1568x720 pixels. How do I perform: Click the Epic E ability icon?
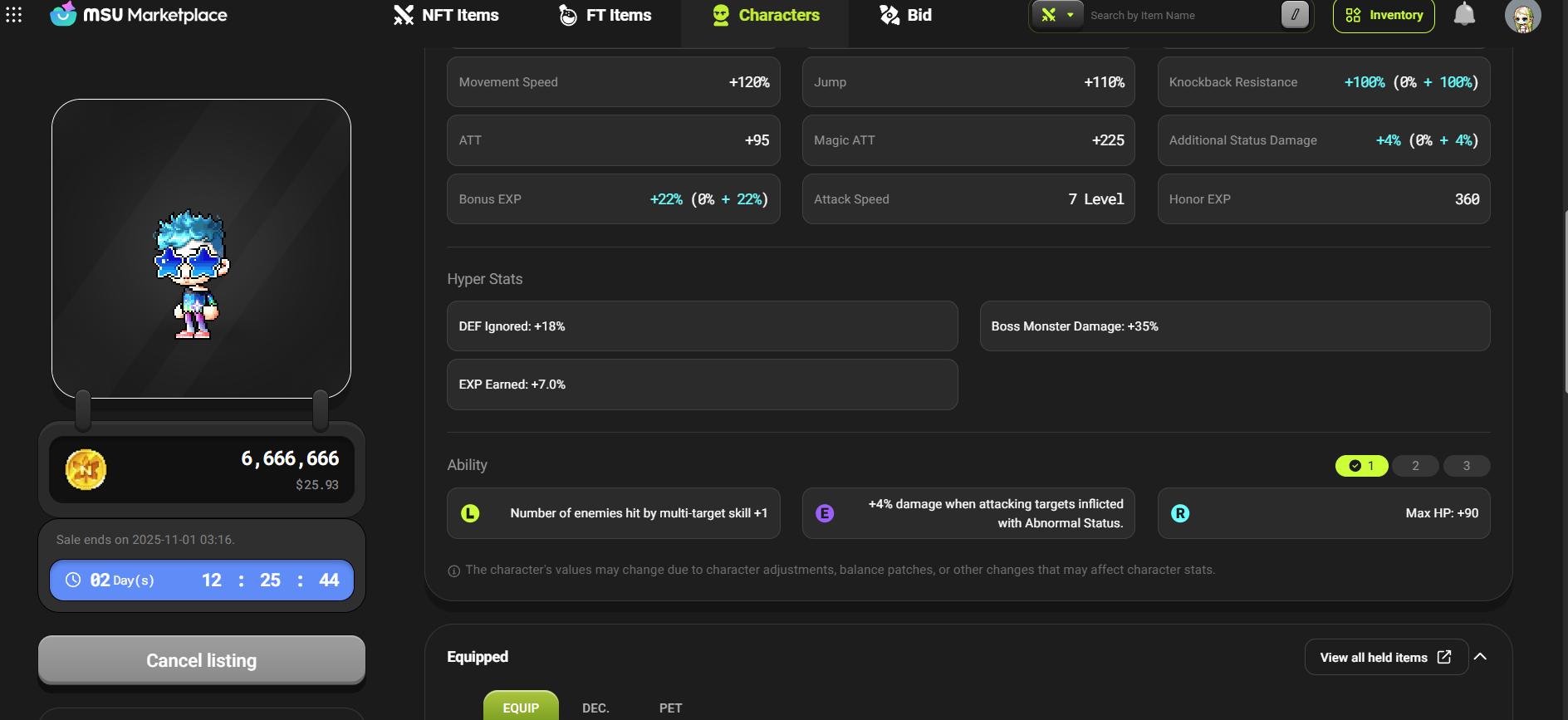pos(825,513)
